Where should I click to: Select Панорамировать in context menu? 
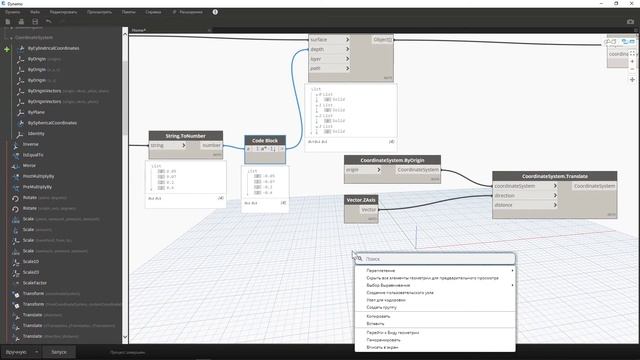[x=383, y=340]
